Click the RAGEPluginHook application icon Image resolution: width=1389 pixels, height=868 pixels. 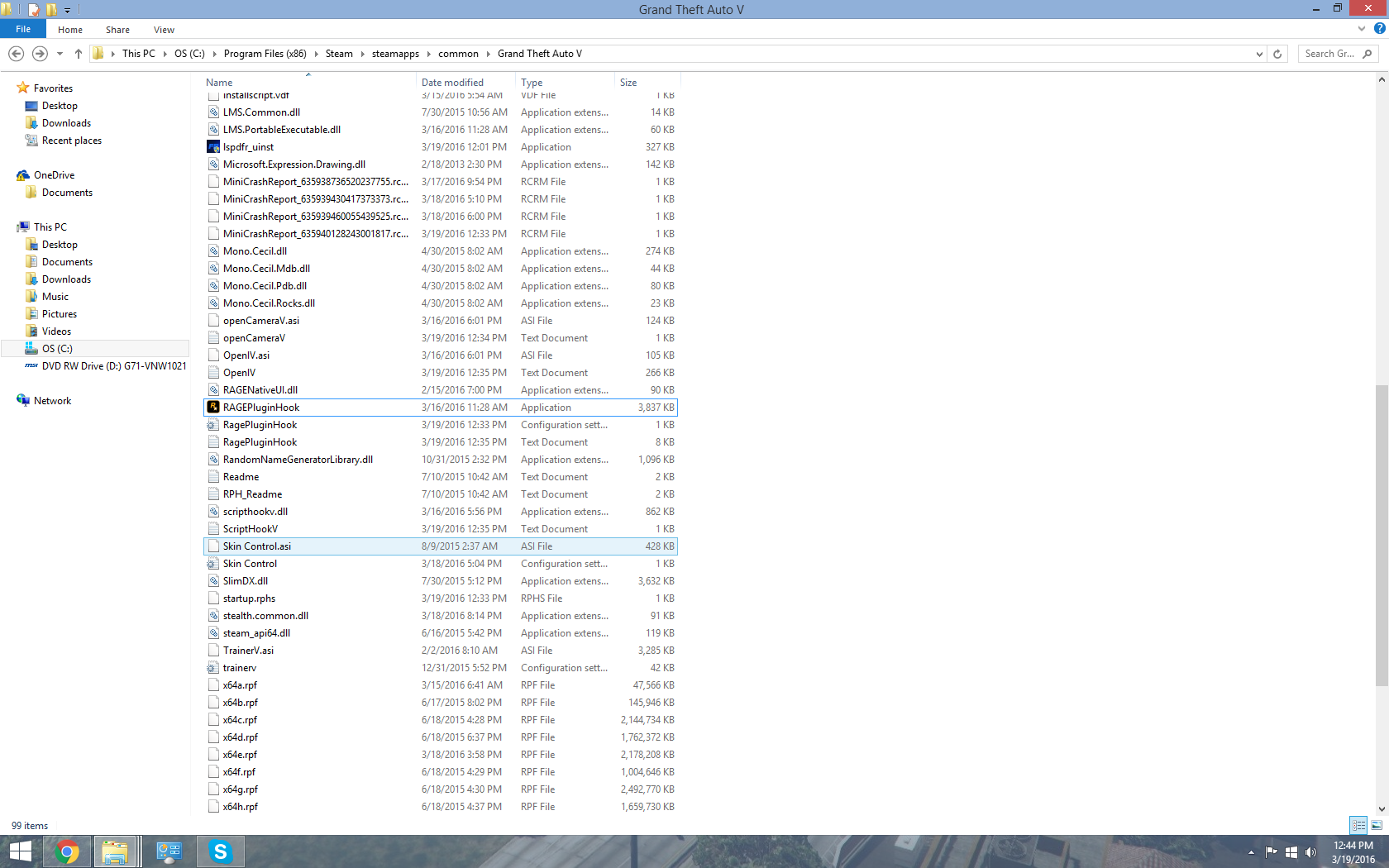click(213, 408)
